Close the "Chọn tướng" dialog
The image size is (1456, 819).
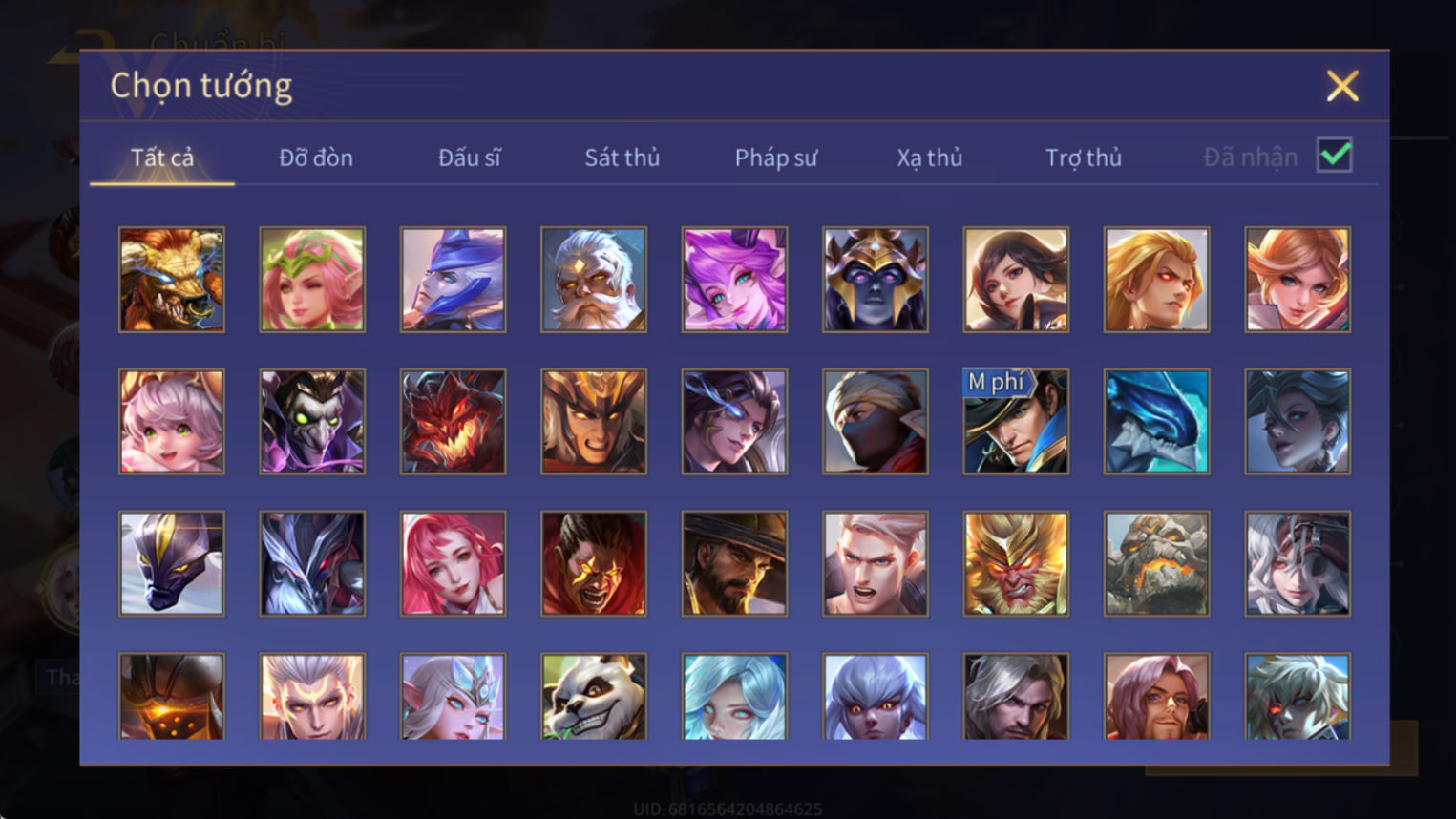coord(1342,87)
